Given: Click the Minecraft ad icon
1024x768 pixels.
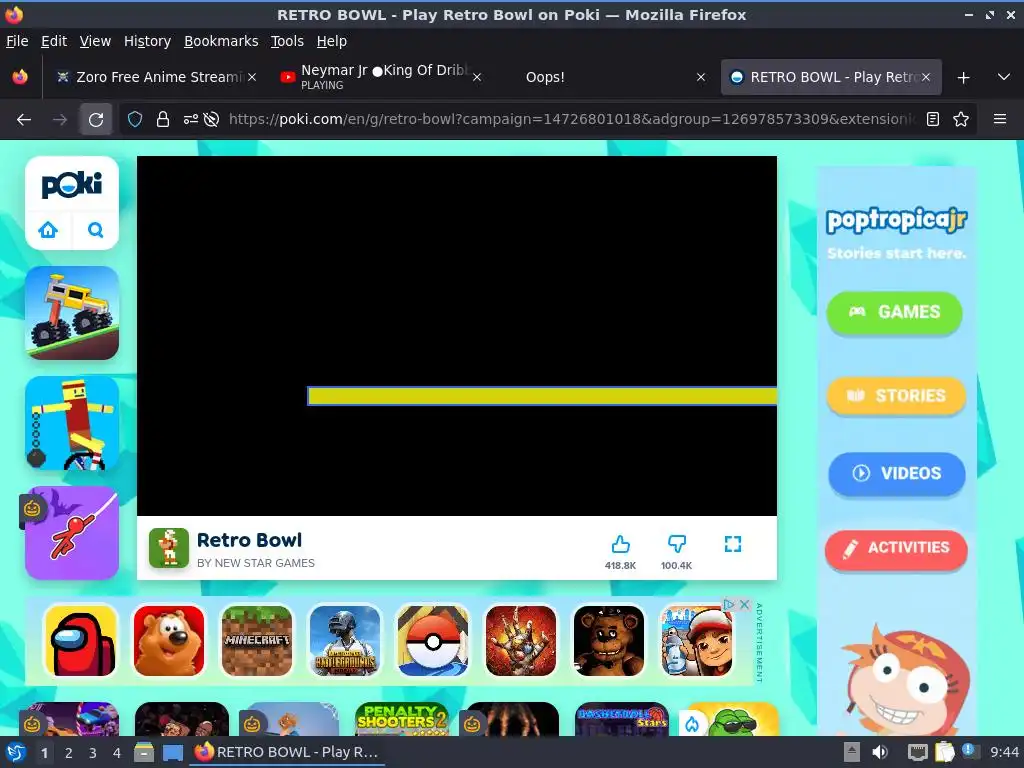Looking at the screenshot, I should [x=257, y=641].
